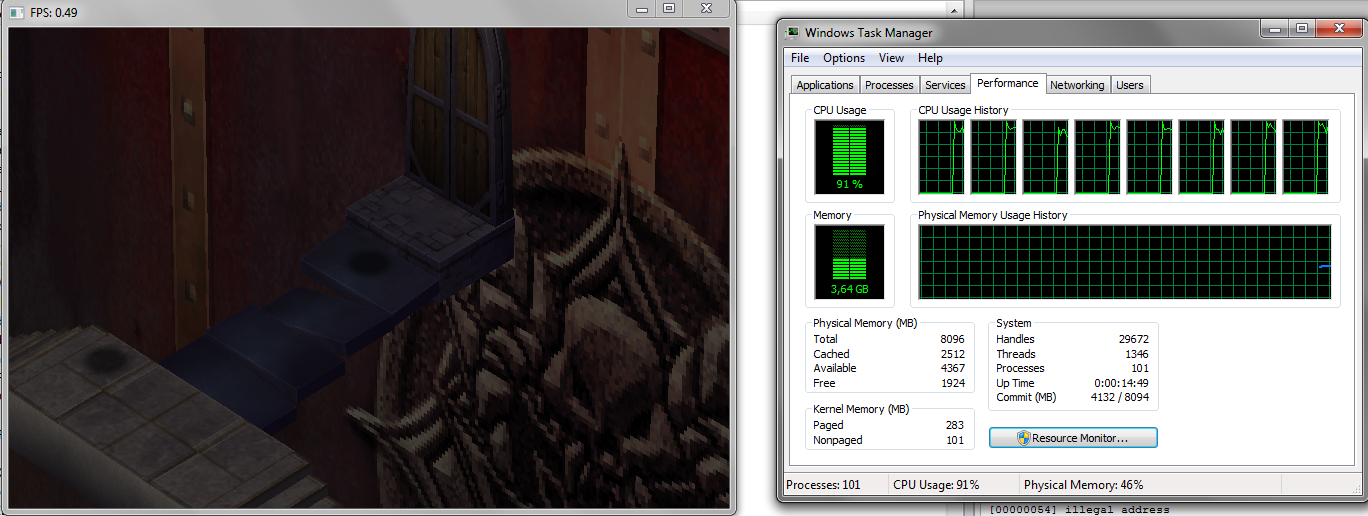This screenshot has height=516, width=1368.
Task: Click the Task Manager title bar icon
Action: click(x=793, y=33)
